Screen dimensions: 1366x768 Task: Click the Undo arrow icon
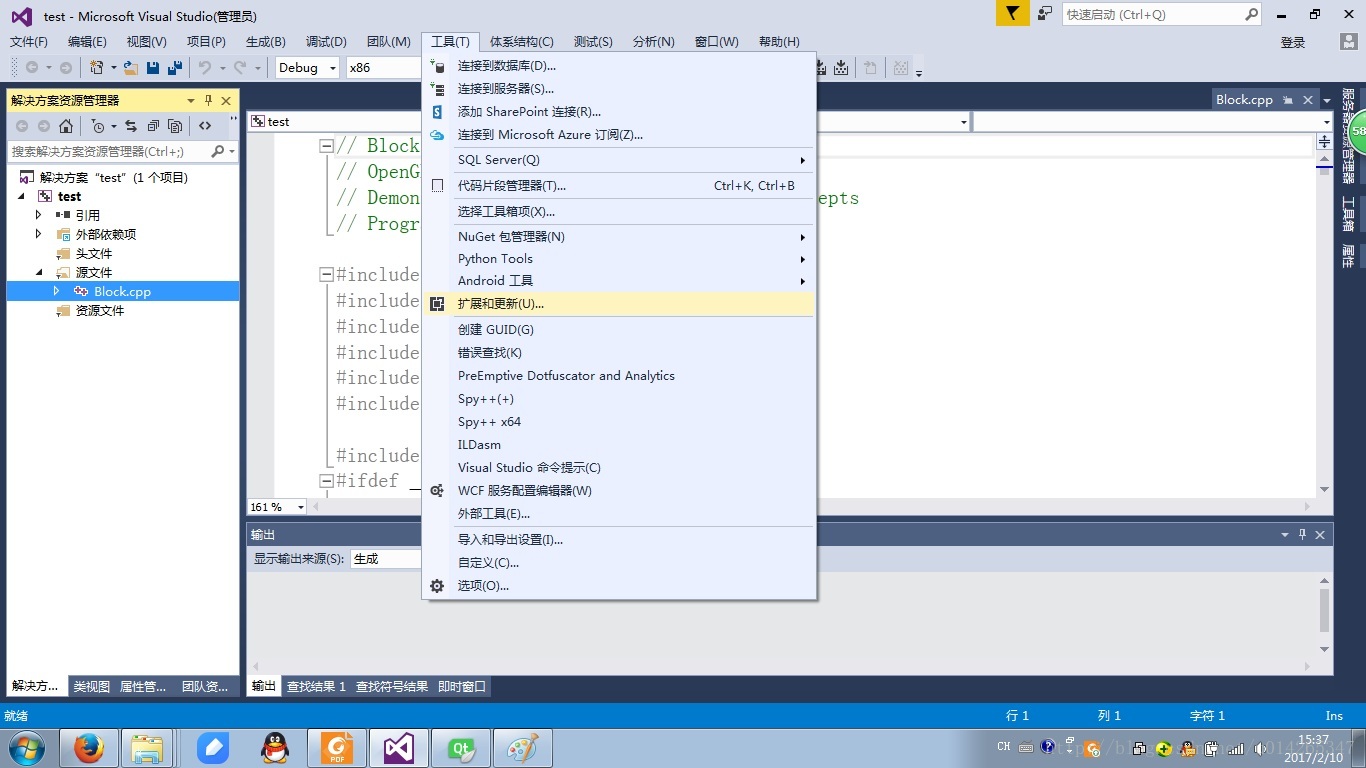tap(205, 68)
